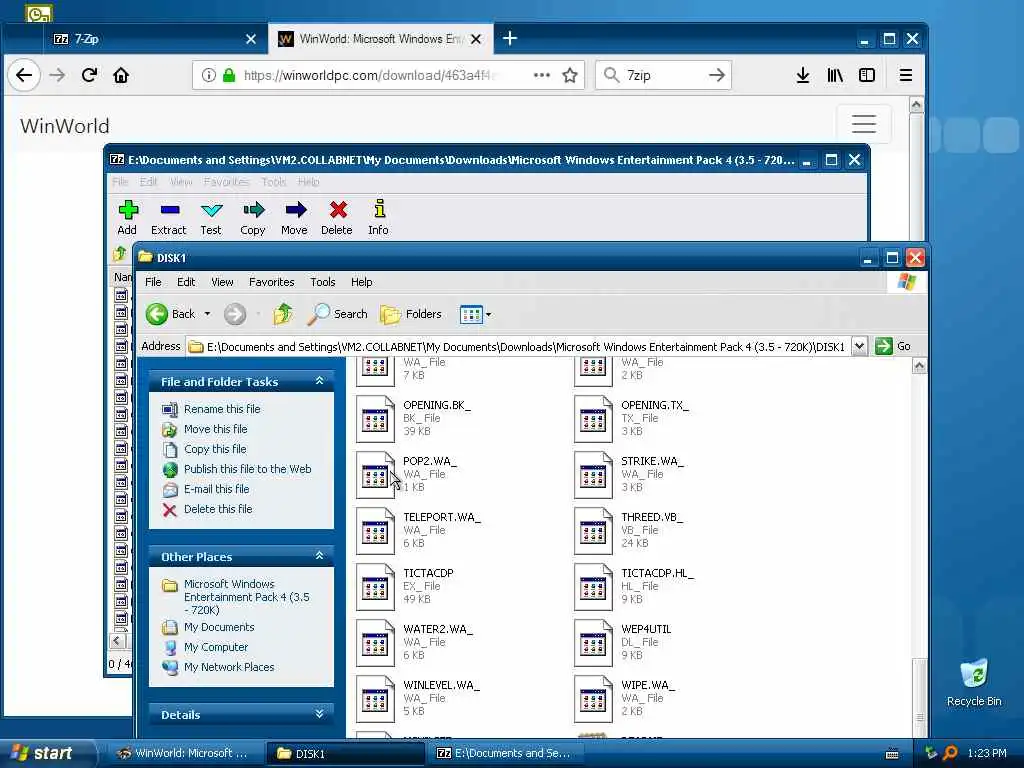Open the Explorer Tools menu
This screenshot has height=768, width=1024.
[x=323, y=282]
